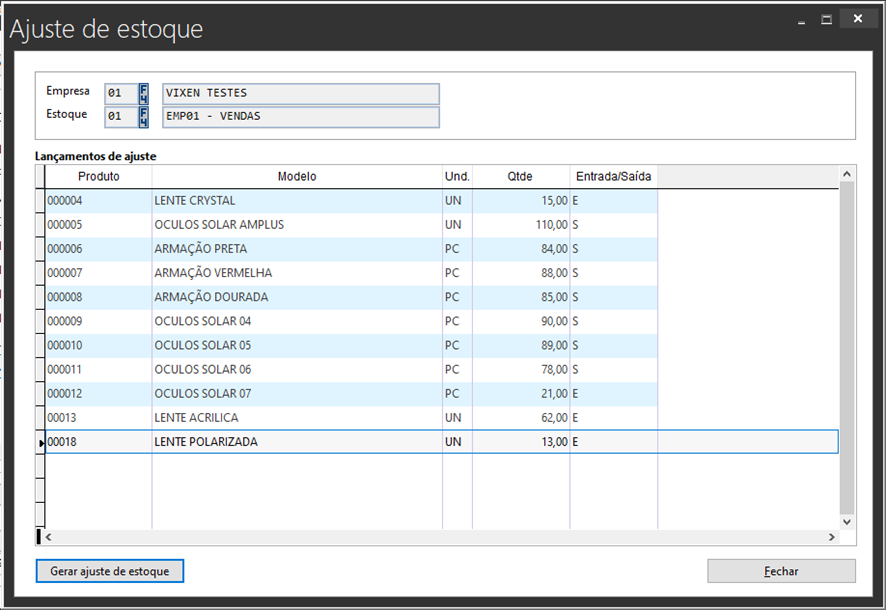Click the current row indicator arrow for 00018
Image resolution: width=886 pixels, height=610 pixels.
click(x=40, y=442)
